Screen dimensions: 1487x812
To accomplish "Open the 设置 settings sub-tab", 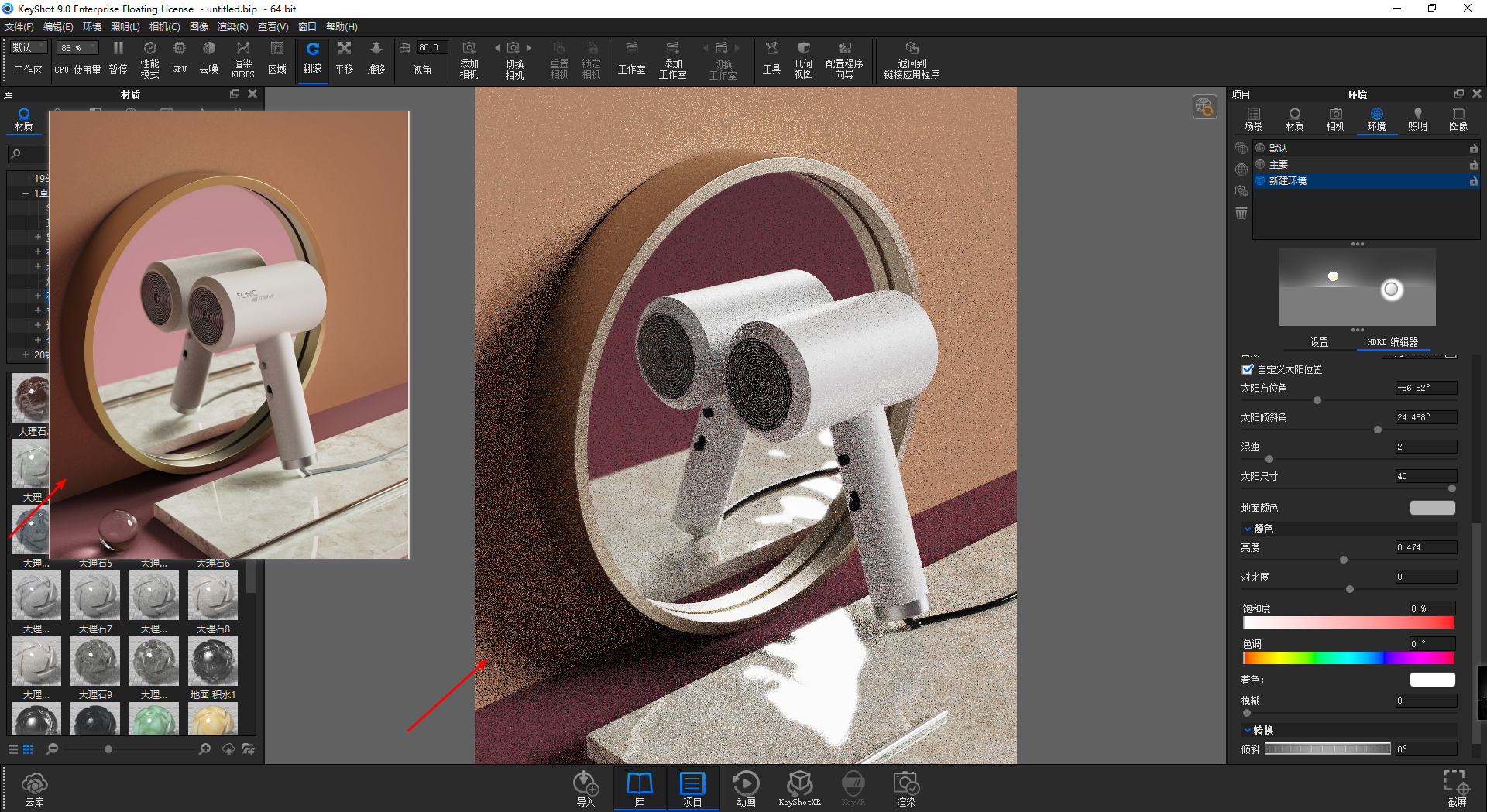I will pyautogui.click(x=1319, y=342).
